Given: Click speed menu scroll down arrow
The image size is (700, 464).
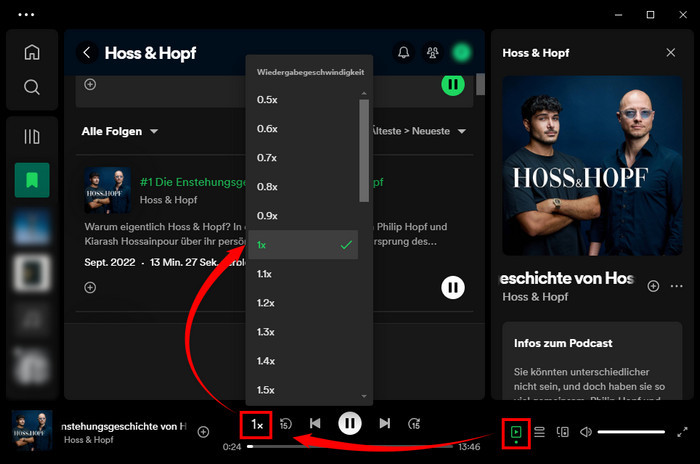Looking at the screenshot, I should [364, 396].
